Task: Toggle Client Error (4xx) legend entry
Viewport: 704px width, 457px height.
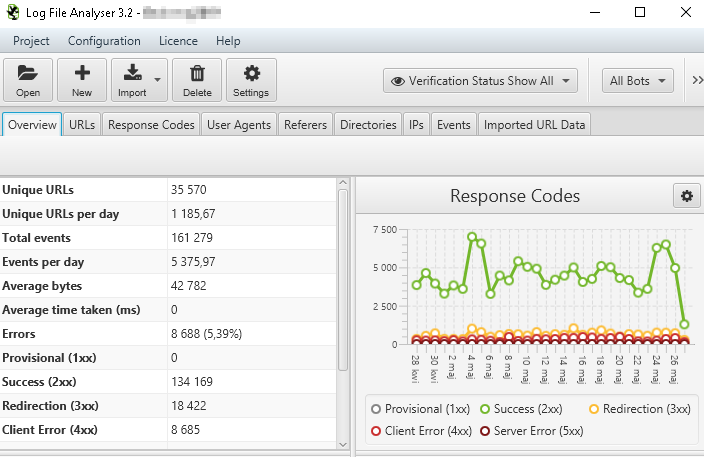Action: pyautogui.click(x=376, y=431)
